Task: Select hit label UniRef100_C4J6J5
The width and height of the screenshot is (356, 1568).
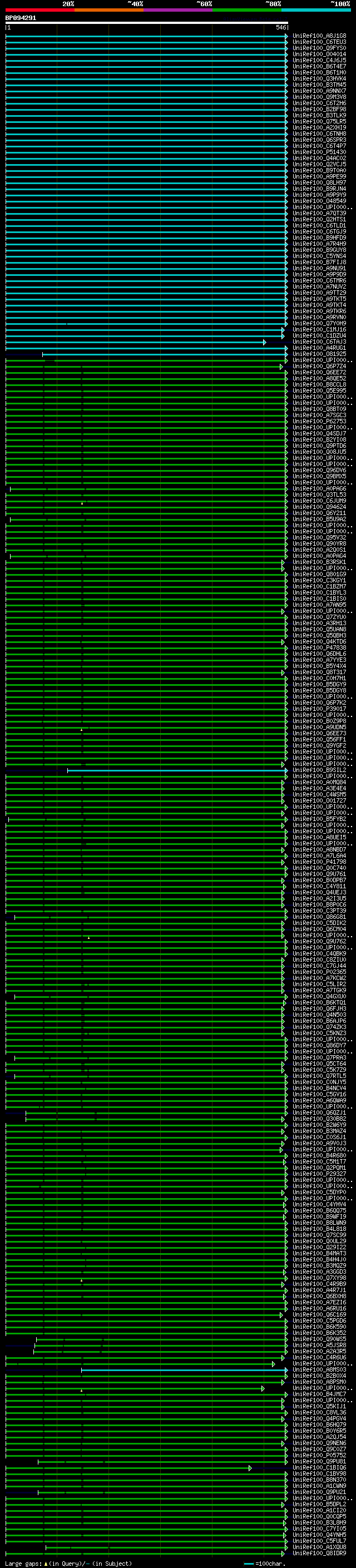Action: tap(319, 60)
